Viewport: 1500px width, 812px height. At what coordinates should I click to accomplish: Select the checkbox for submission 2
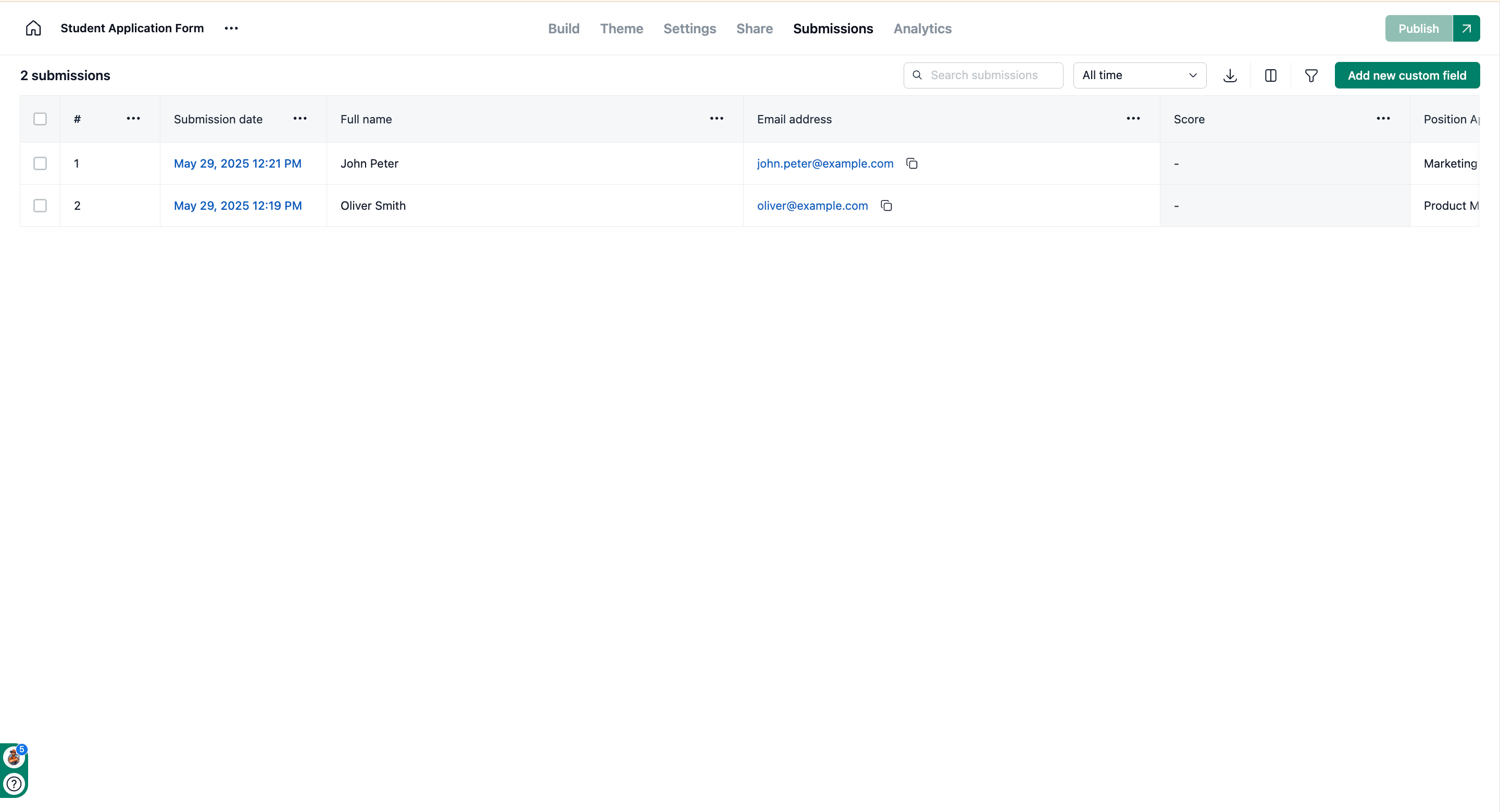(40, 206)
